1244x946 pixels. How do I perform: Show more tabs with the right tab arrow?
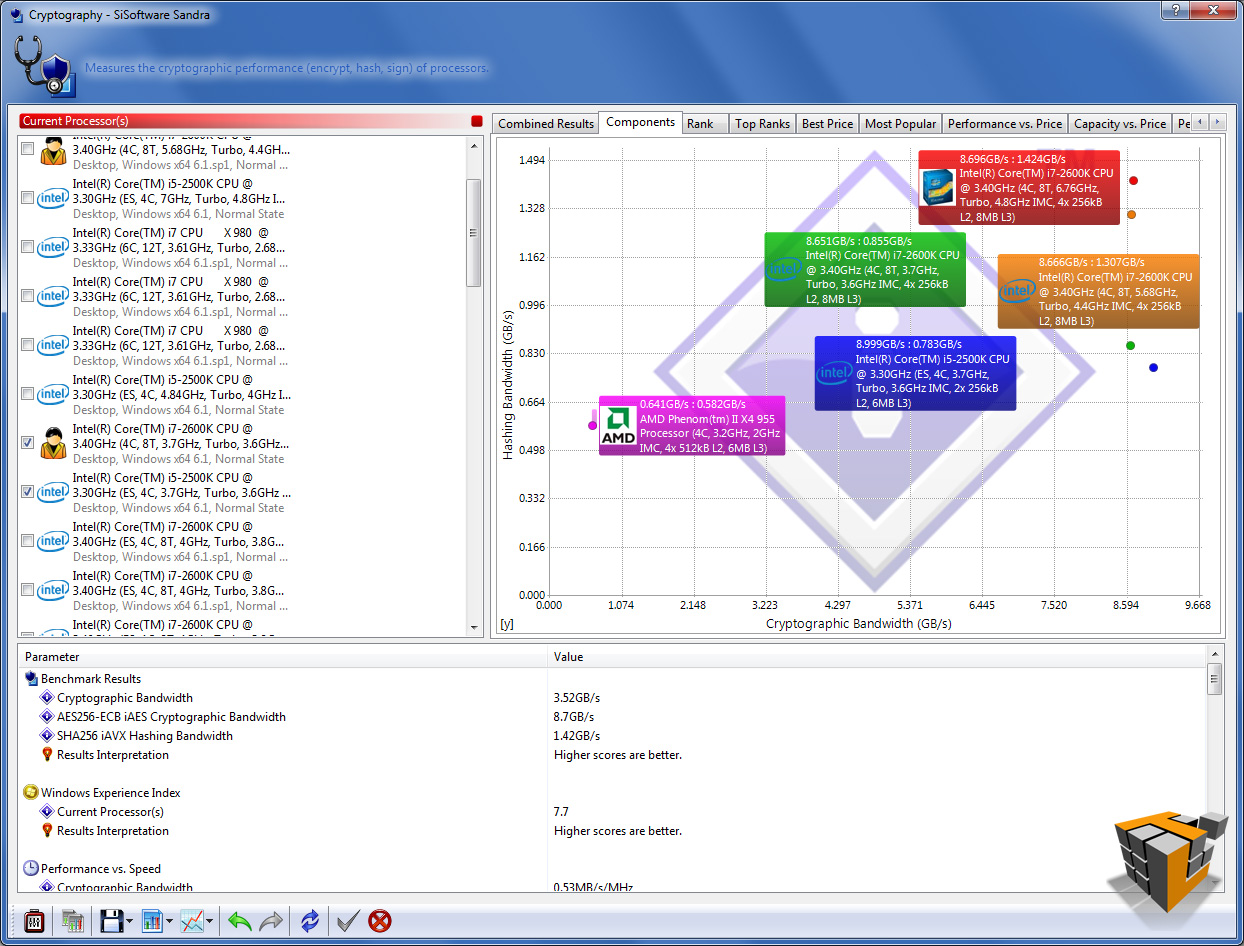pyautogui.click(x=1217, y=122)
